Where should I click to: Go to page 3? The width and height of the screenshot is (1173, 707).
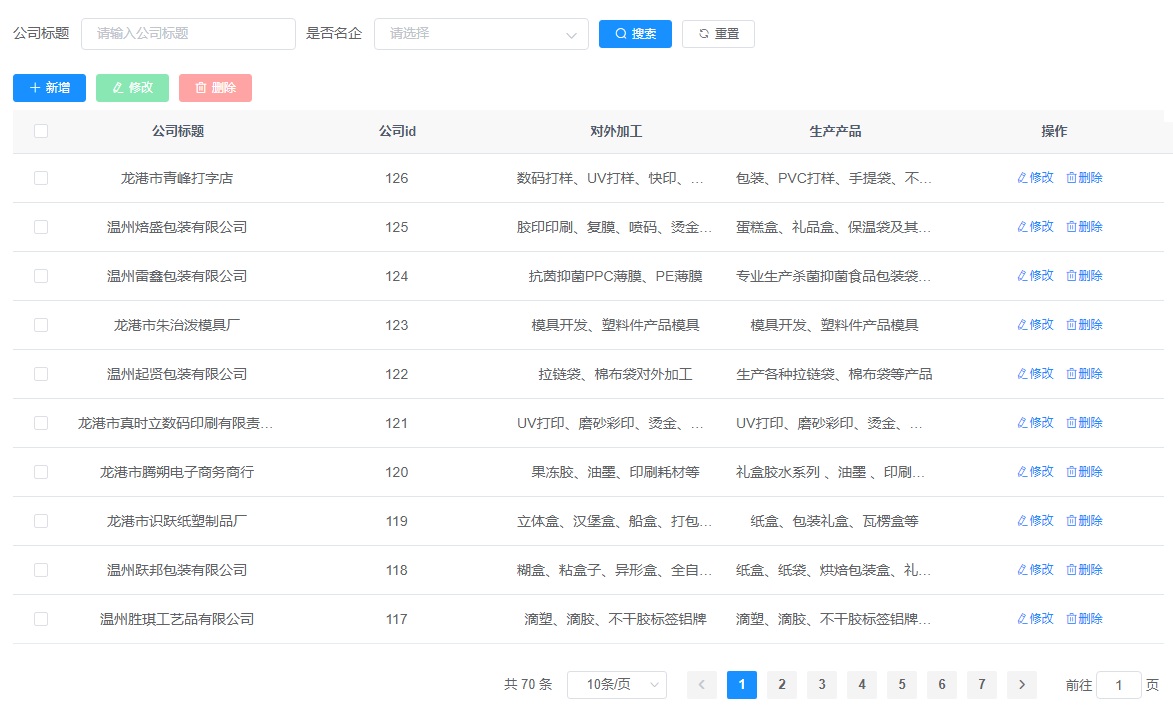tap(821, 685)
